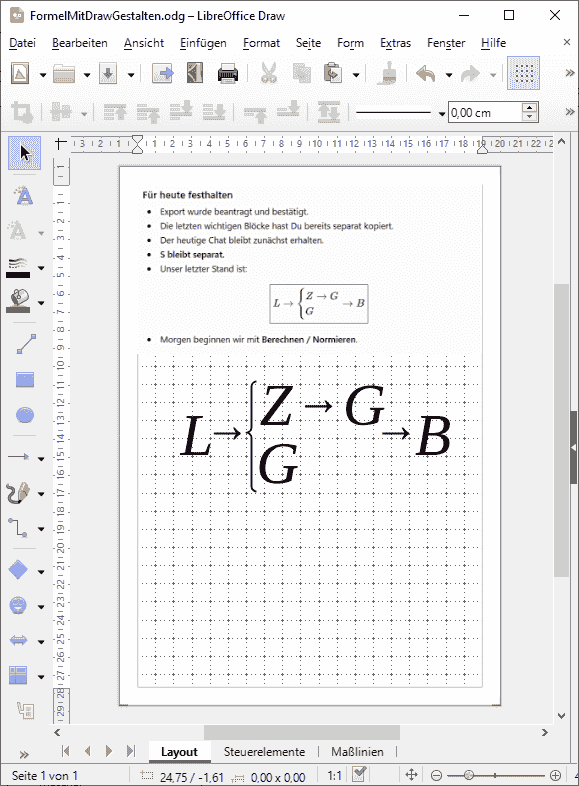Expand the drawing toolbar overflow chevron
579x786 pixels.
click(24, 754)
